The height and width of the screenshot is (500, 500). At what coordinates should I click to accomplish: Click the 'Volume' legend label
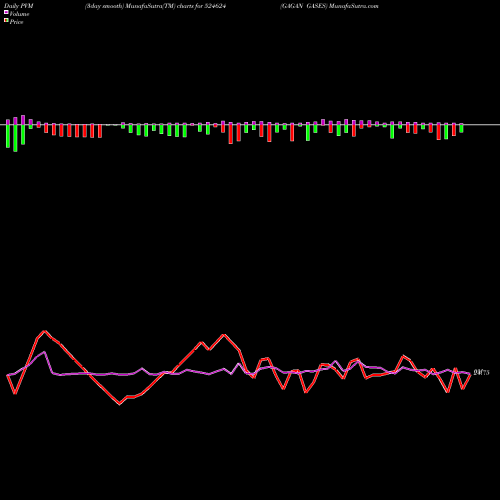19,14
